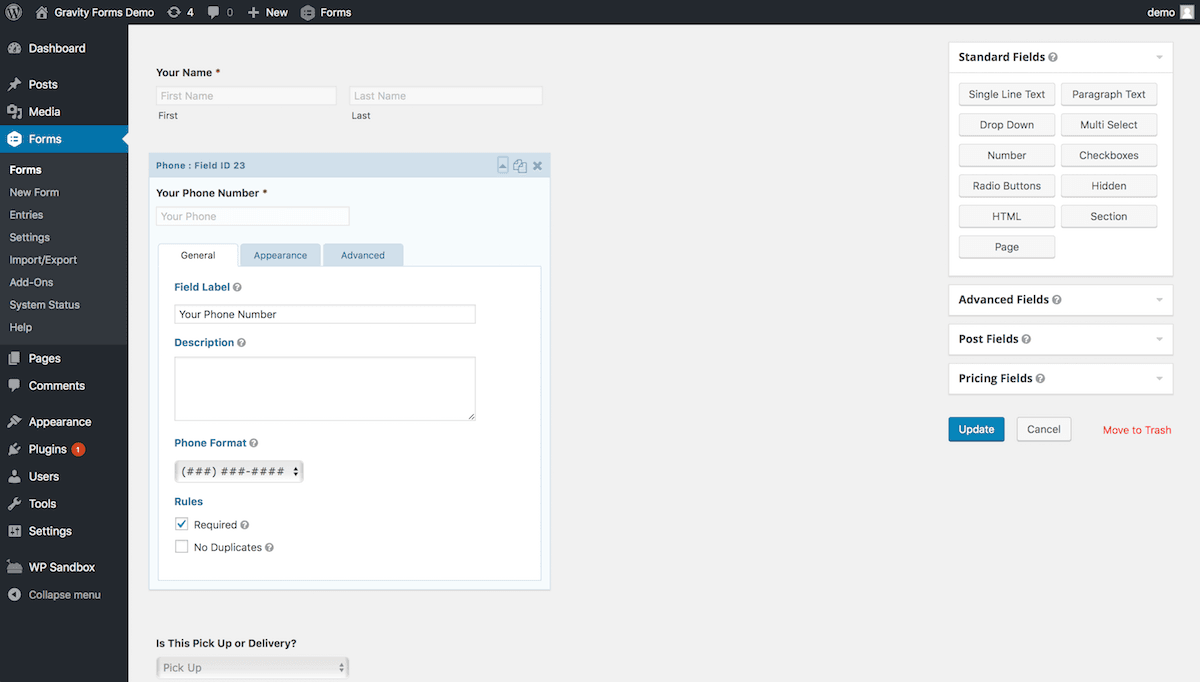Image resolution: width=1200 pixels, height=682 pixels.
Task: Open the Pick Up or Delivery dropdown
Action: [252, 667]
